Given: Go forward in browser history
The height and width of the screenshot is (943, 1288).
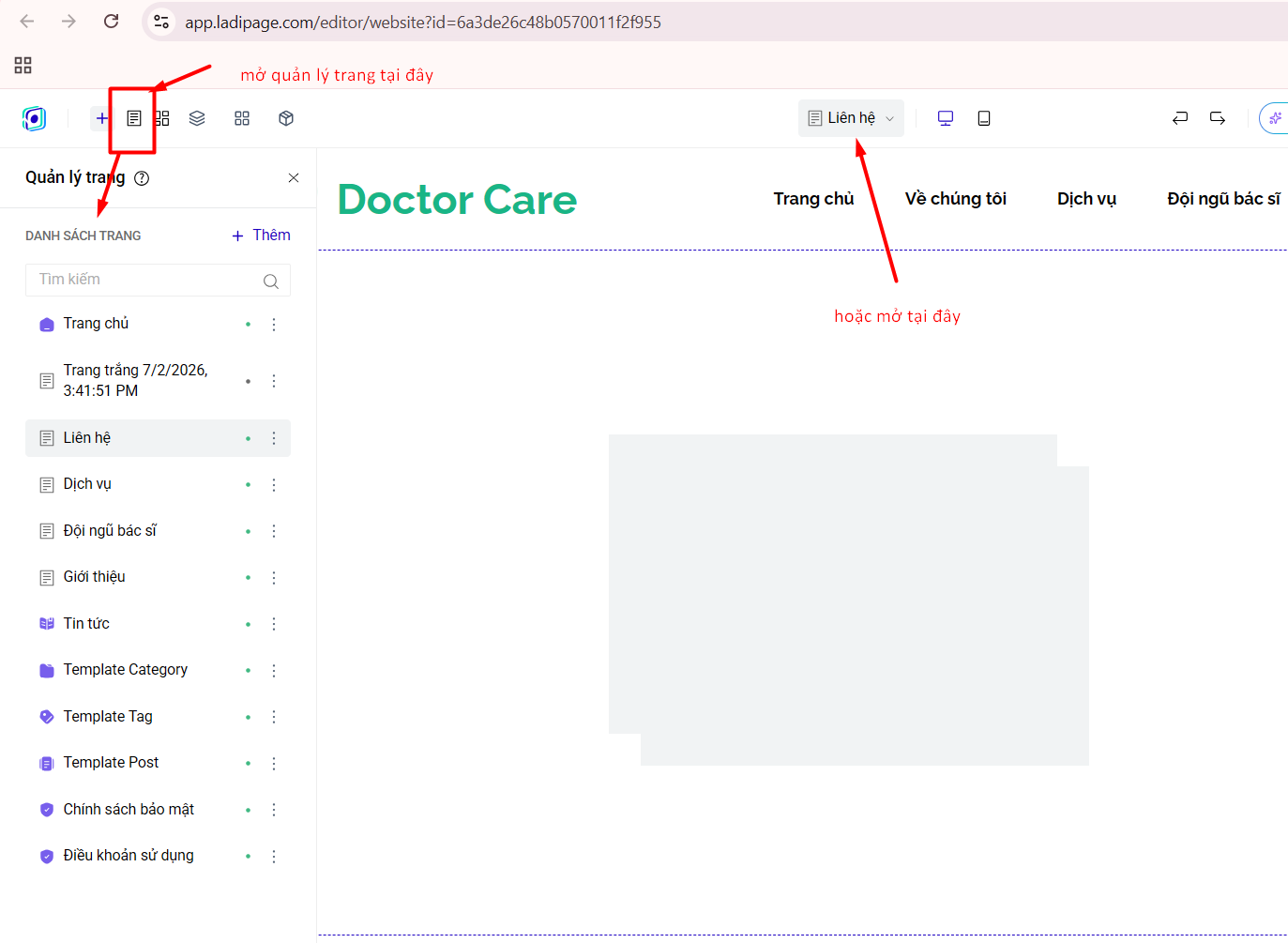Looking at the screenshot, I should pyautogui.click(x=68, y=21).
